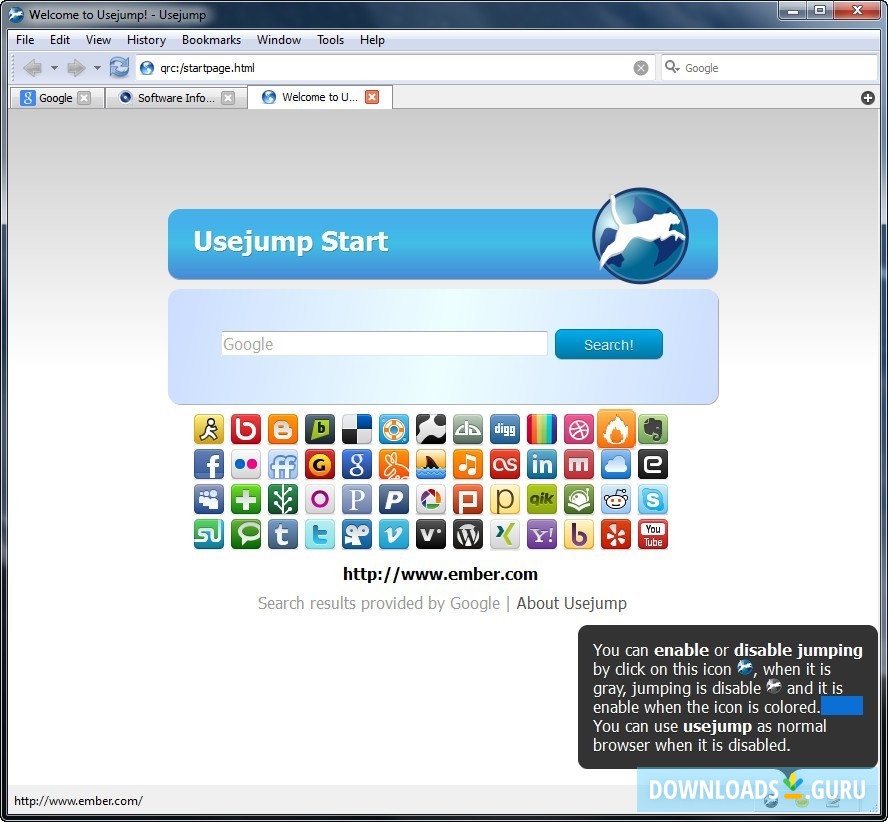888x822 pixels.
Task: Open the Window menu
Action: coord(279,40)
